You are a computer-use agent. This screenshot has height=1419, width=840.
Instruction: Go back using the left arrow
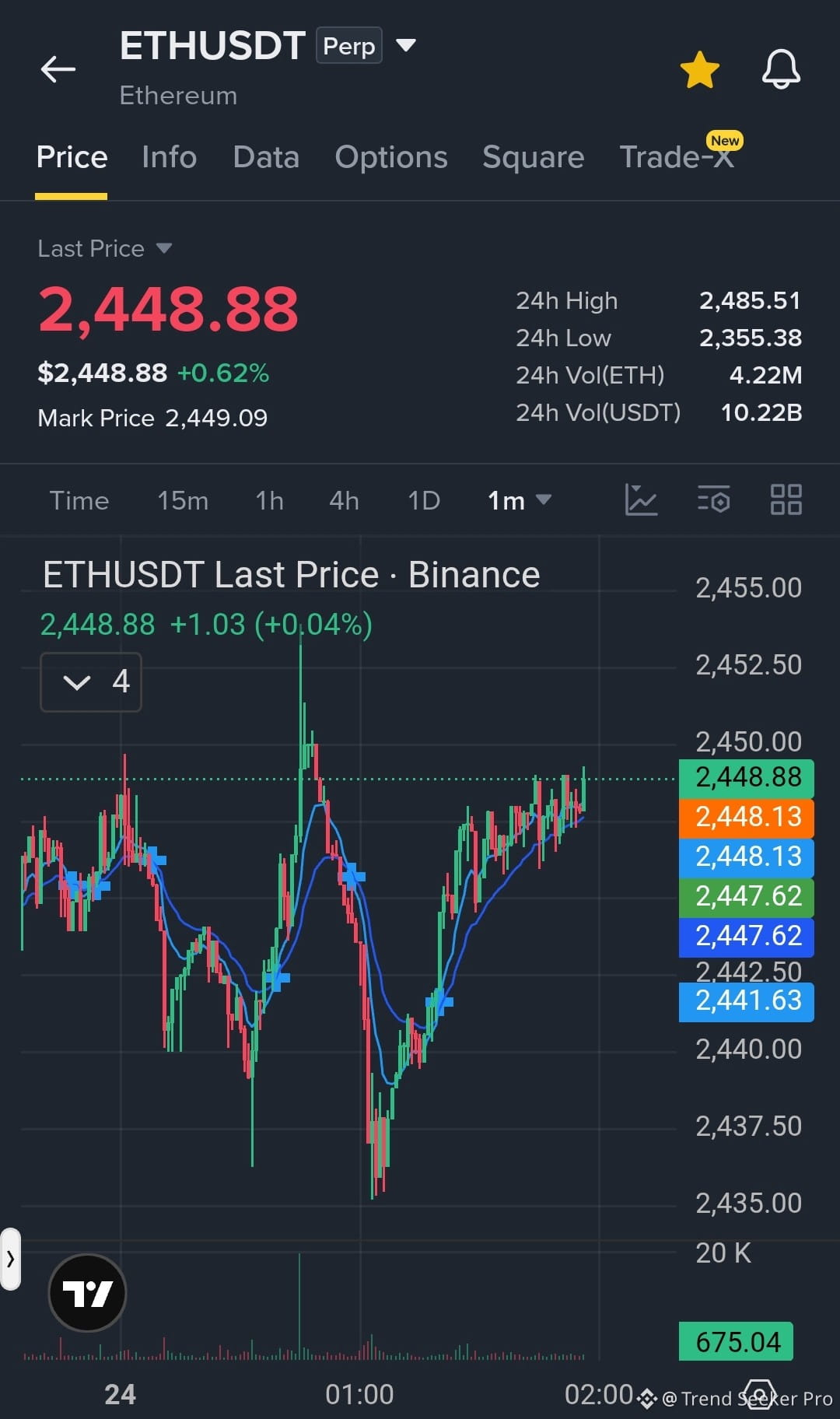[x=58, y=69]
